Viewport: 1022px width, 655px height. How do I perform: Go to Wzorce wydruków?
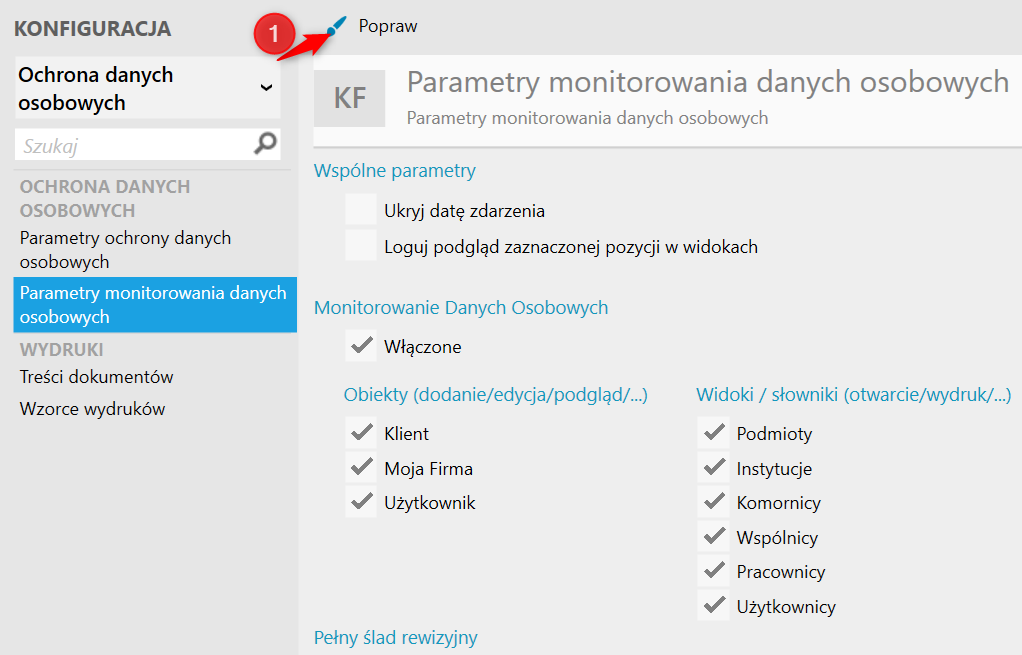[x=92, y=409]
